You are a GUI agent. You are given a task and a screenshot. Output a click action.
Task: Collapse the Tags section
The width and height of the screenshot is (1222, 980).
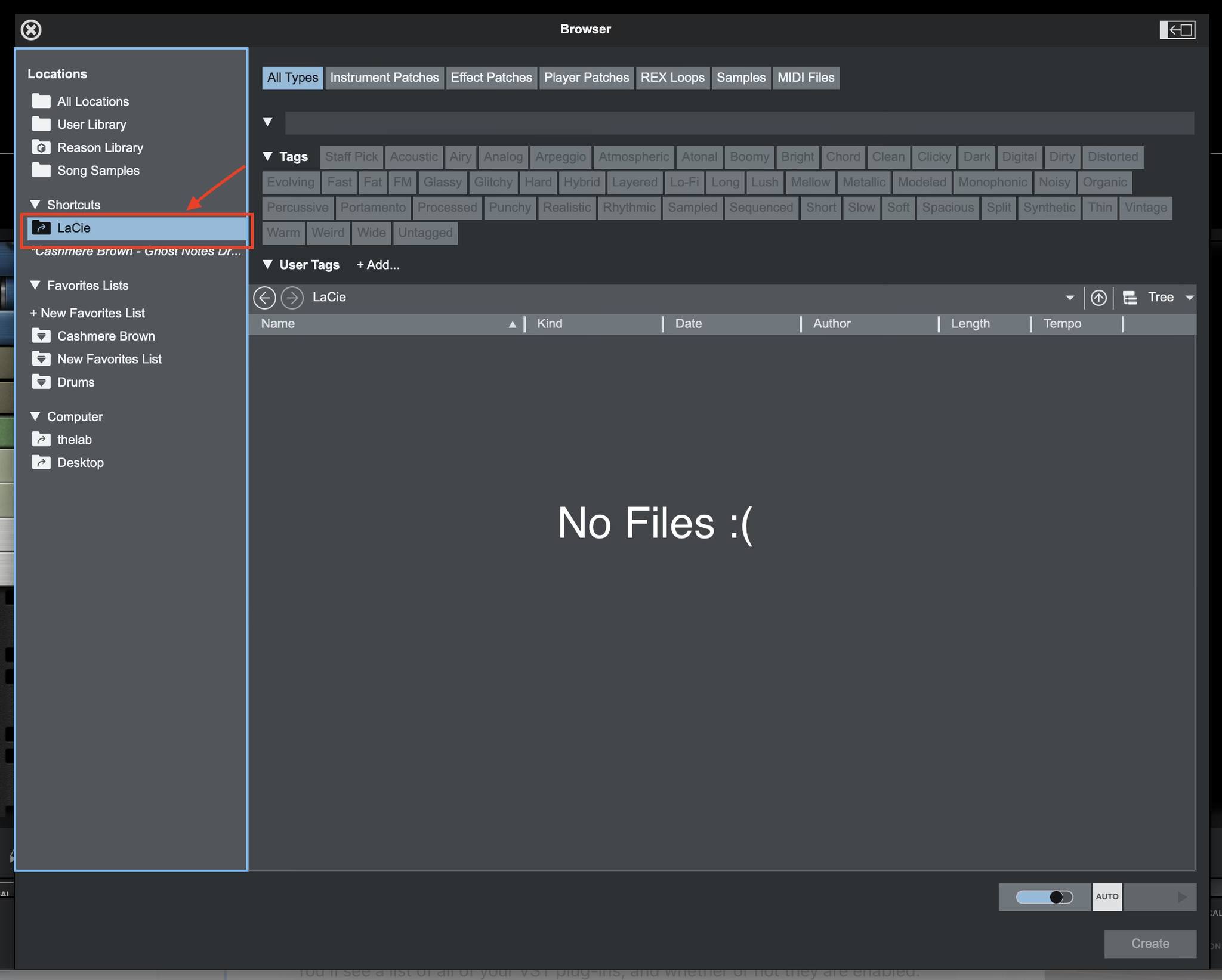click(x=268, y=157)
